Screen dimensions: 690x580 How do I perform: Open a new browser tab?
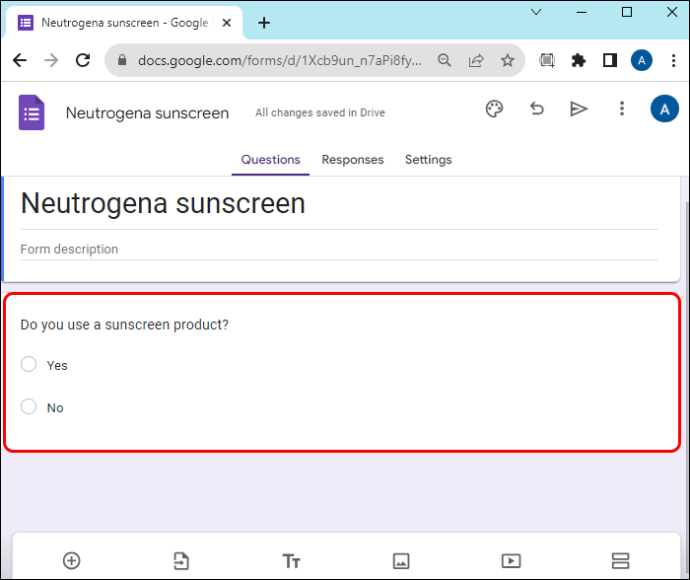[264, 22]
